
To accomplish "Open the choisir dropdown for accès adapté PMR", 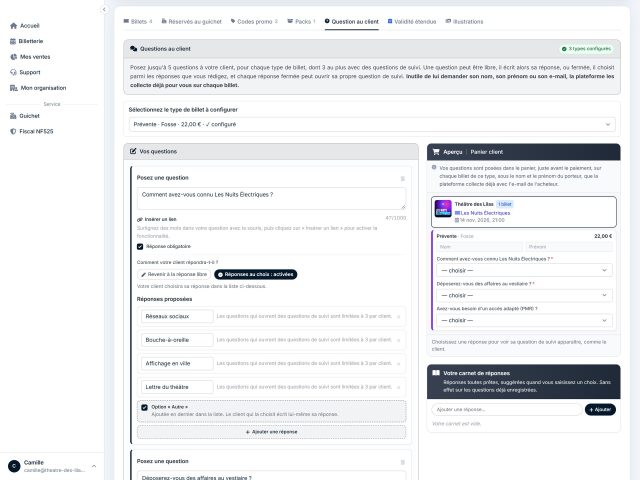I will tap(524, 320).
